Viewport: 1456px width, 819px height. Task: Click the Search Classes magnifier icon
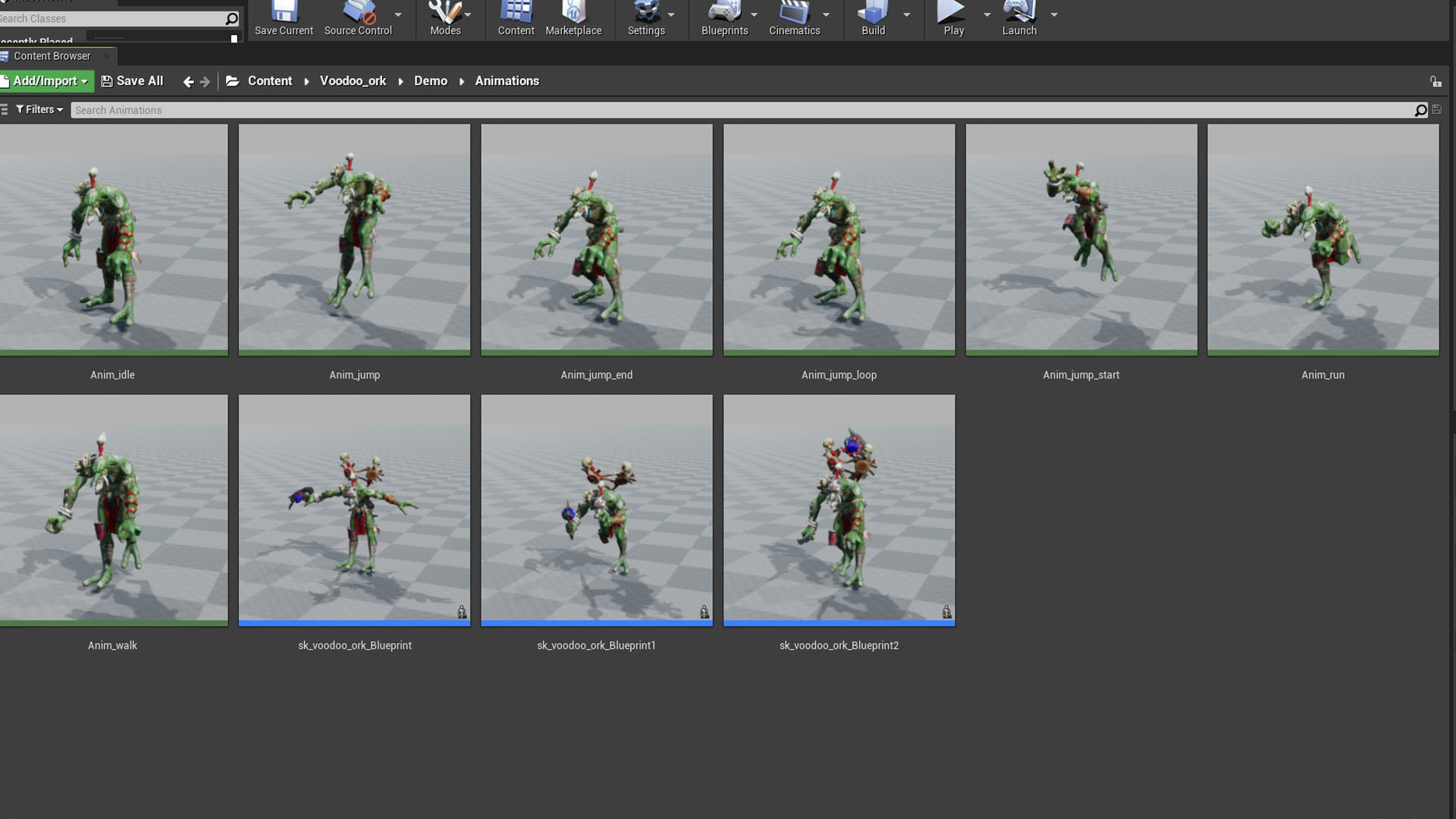pos(232,18)
